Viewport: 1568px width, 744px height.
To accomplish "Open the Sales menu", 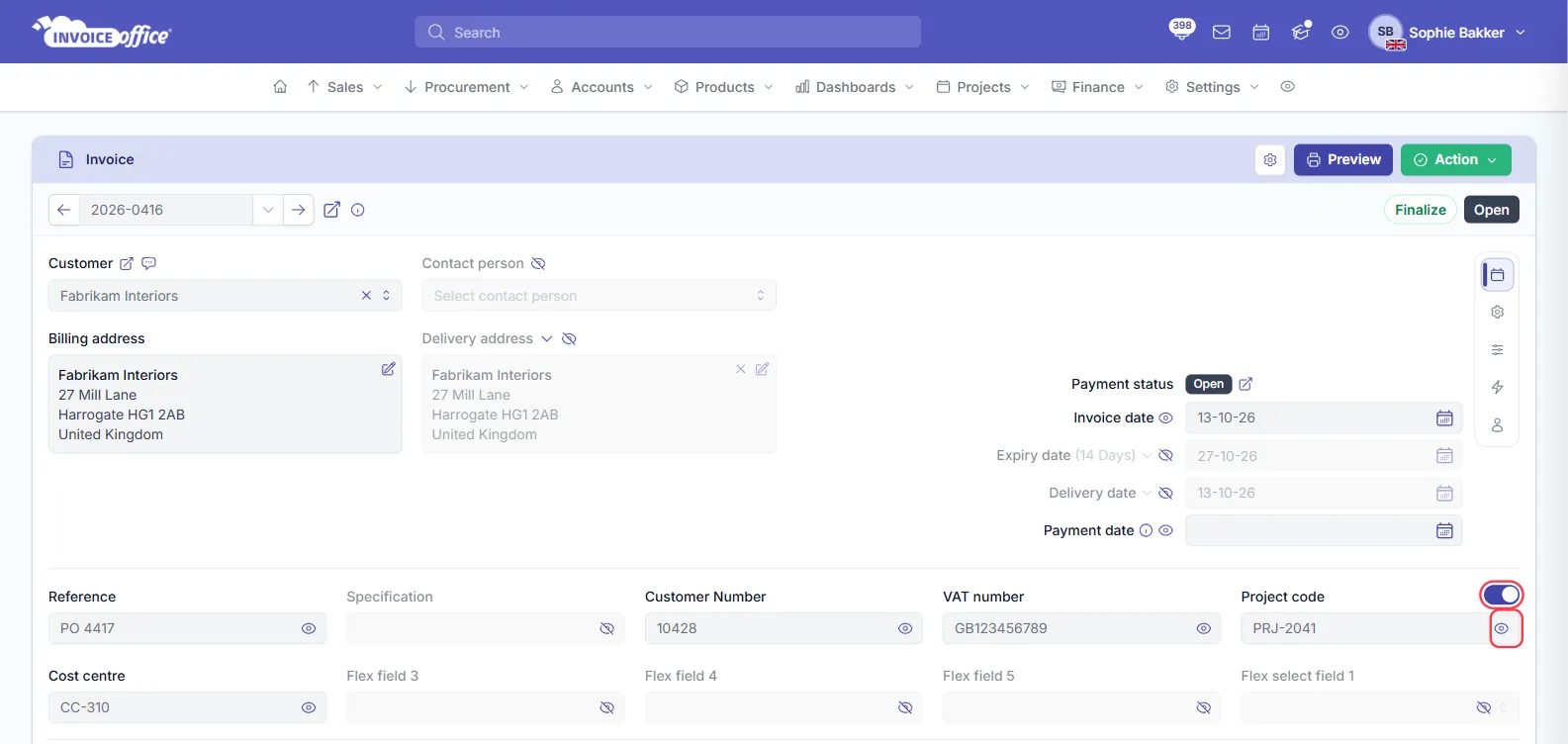I will coord(344,87).
